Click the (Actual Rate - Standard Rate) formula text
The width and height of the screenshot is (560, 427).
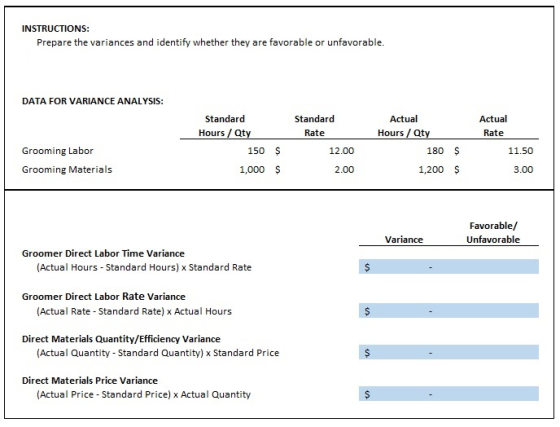134,311
